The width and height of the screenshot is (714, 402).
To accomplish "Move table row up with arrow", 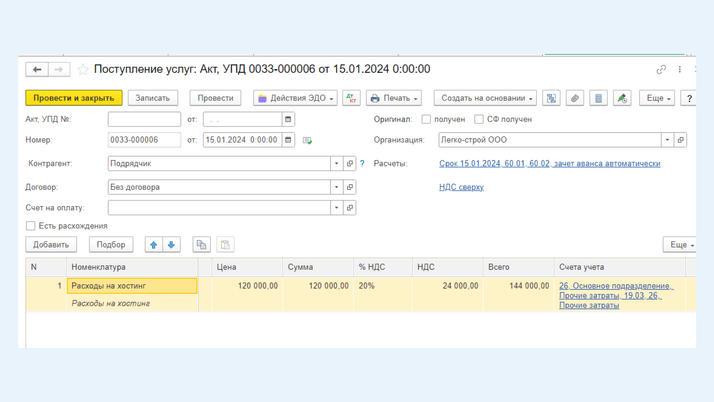I will click(x=153, y=245).
